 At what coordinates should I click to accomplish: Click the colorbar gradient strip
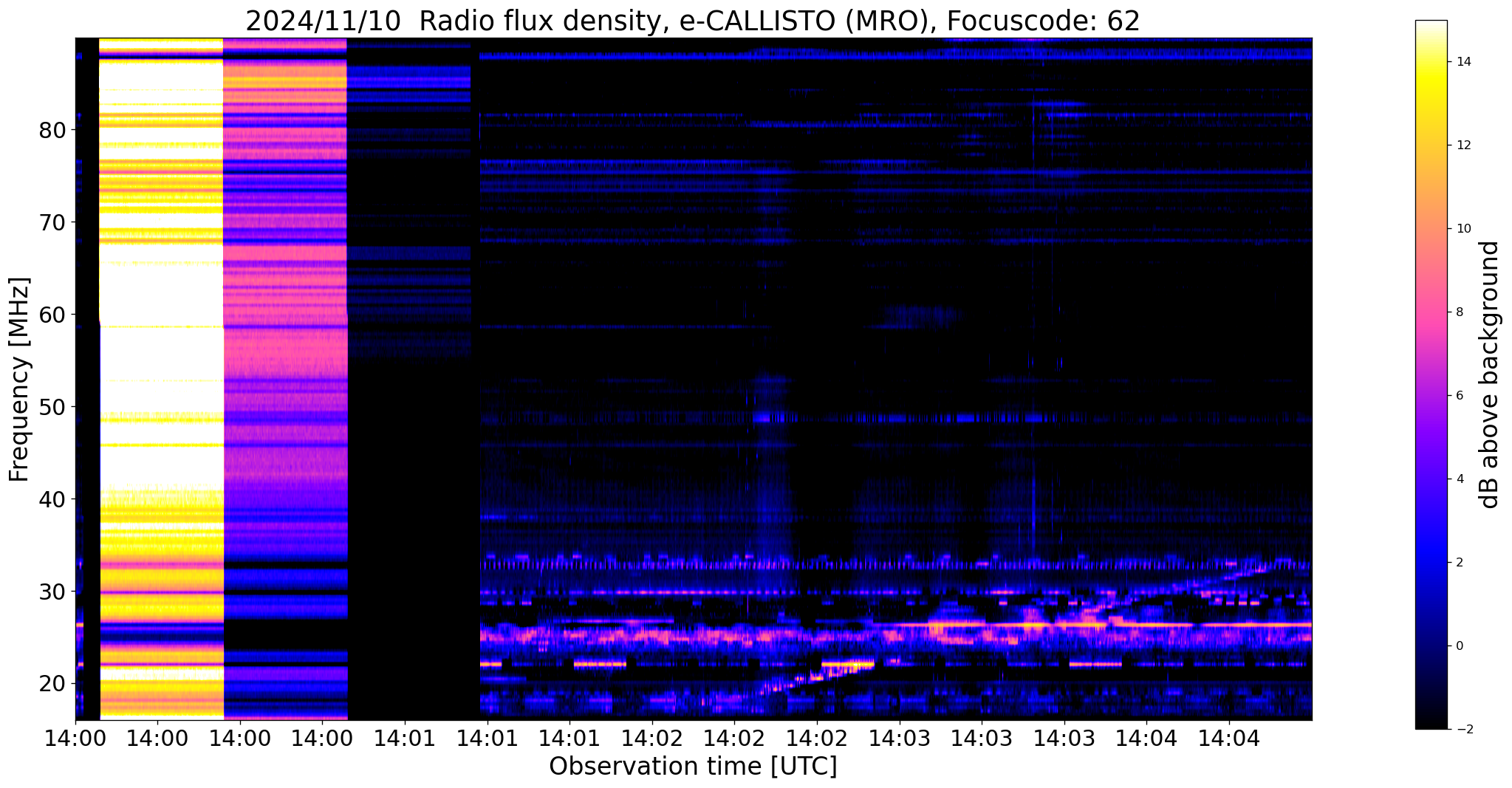[1431, 374]
